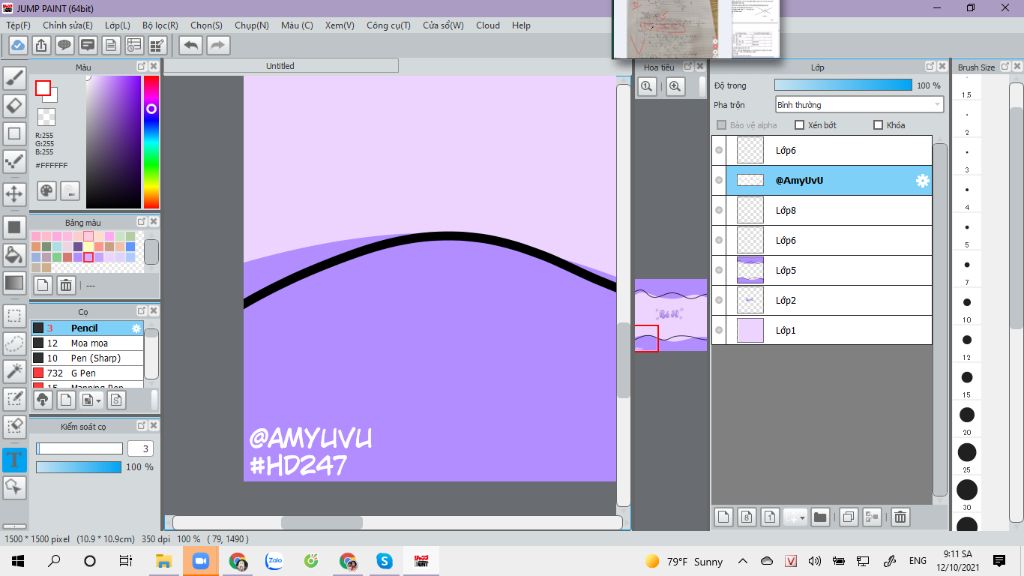1024x576 pixels.
Task: Toggle visibility of layer Lớp8
Action: pos(719,210)
